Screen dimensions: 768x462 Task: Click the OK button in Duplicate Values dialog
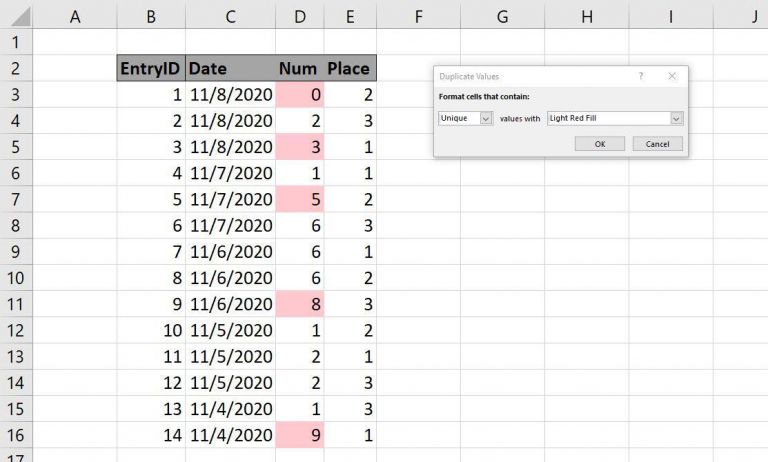point(600,144)
